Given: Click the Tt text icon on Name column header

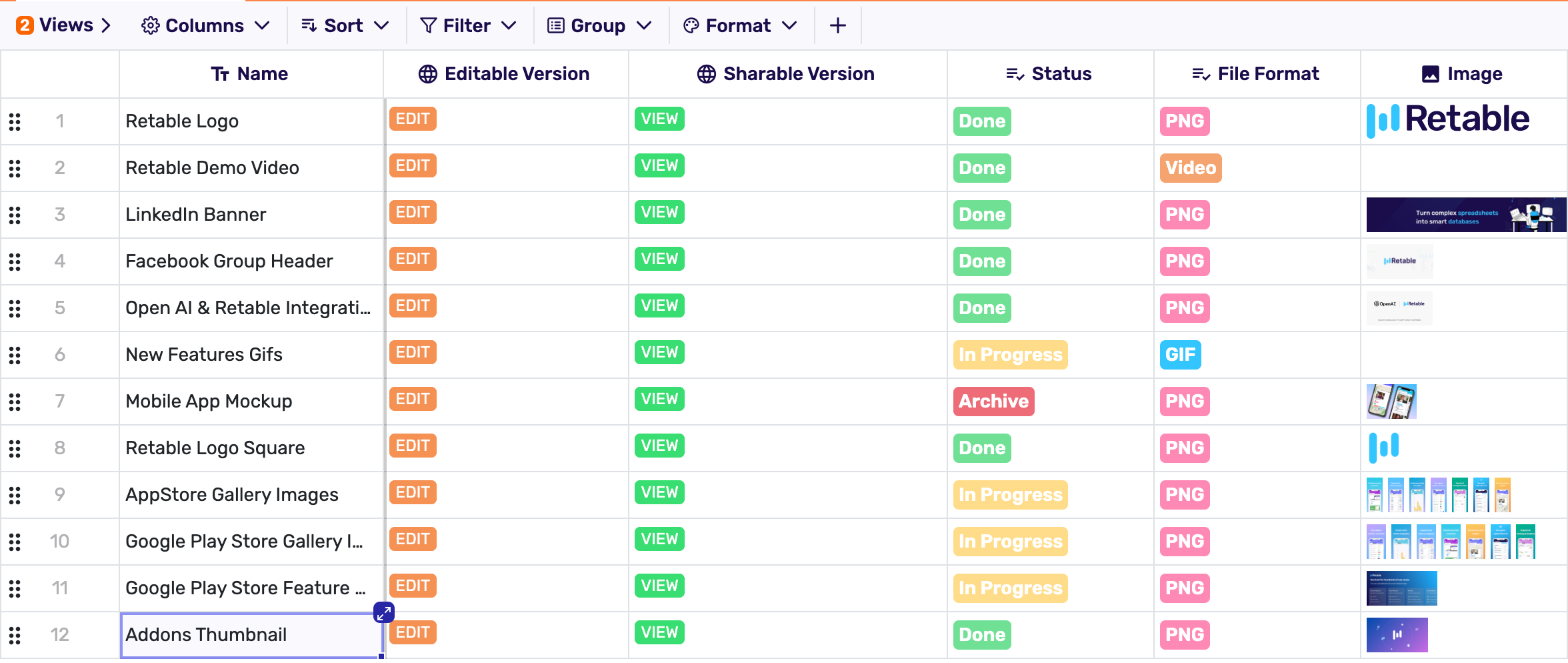Looking at the screenshot, I should click(x=221, y=73).
